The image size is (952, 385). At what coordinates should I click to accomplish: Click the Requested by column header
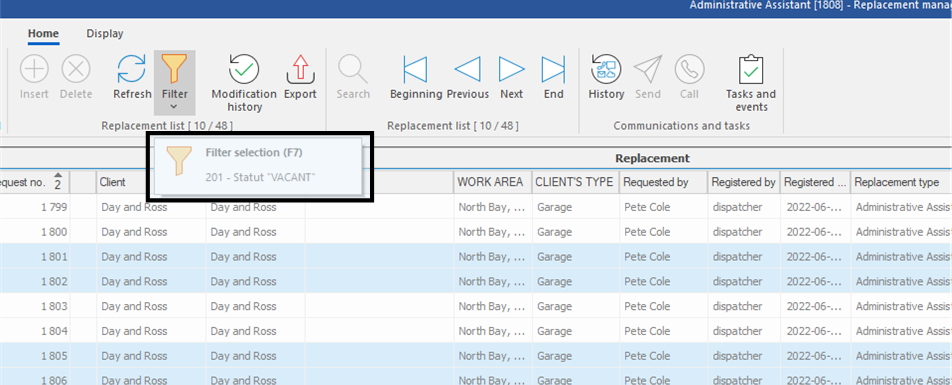(663, 182)
